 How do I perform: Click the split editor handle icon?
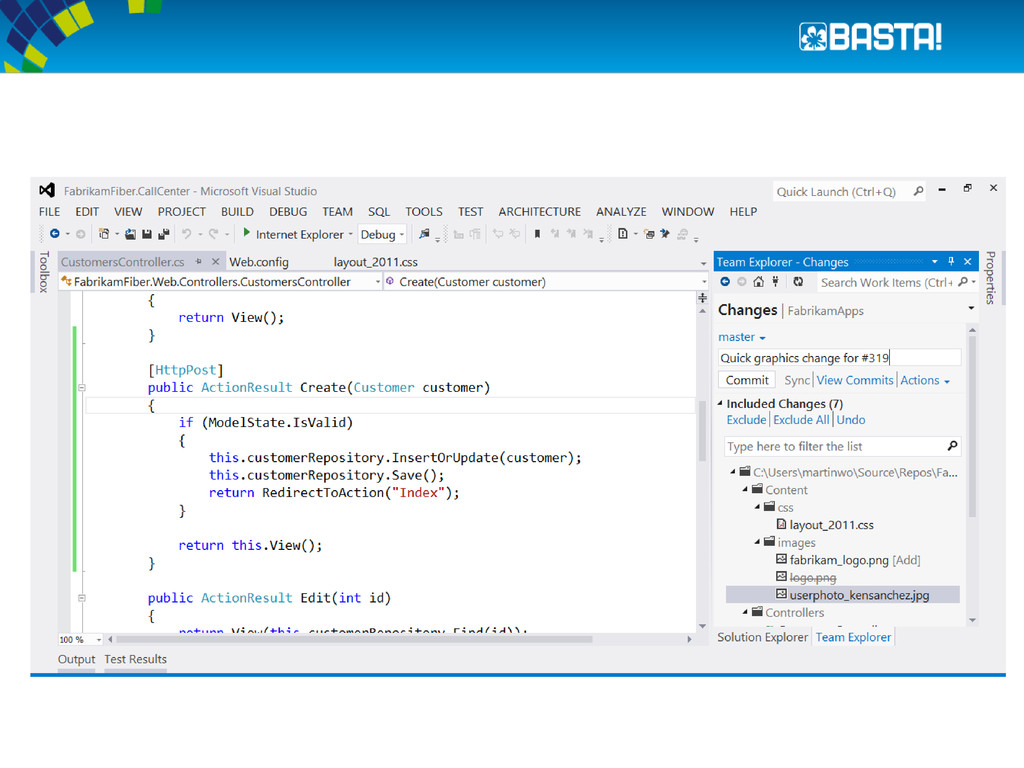click(x=703, y=298)
